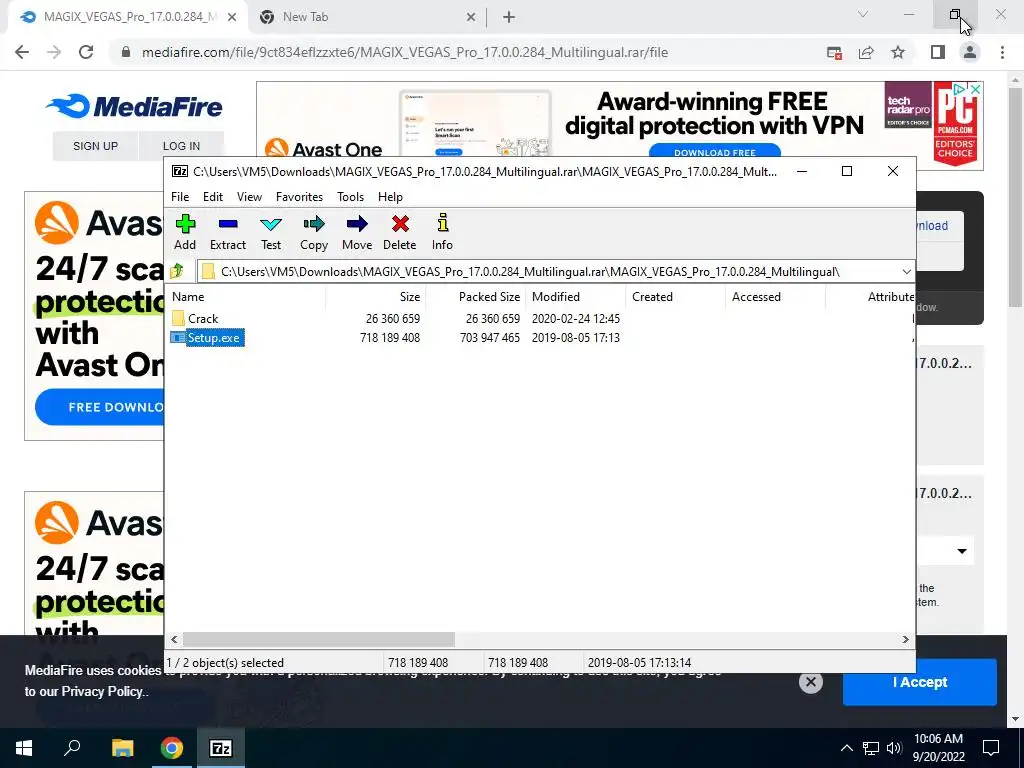1024x768 pixels.
Task: Close the MAGIX_VEGAS_Pro tab
Action: point(232,17)
